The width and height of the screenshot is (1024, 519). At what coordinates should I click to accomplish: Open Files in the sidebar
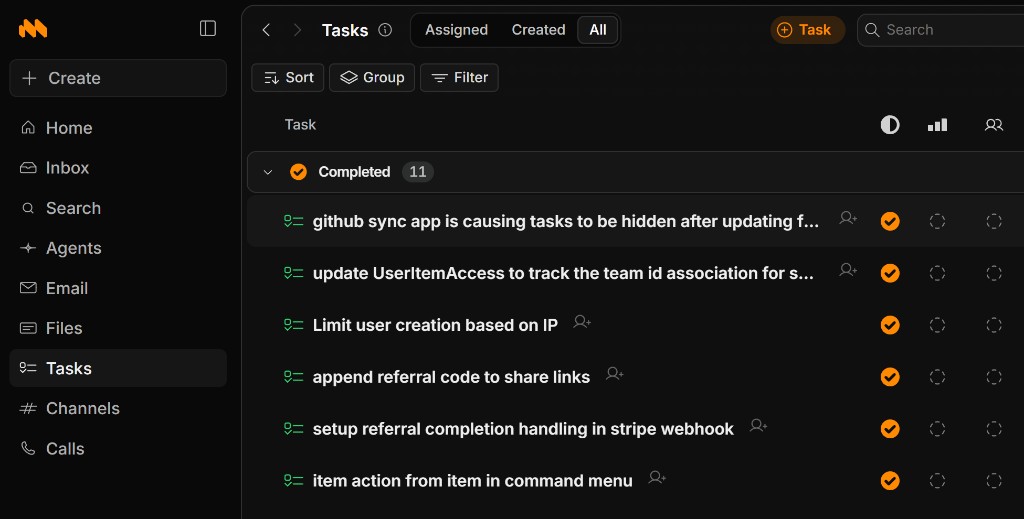coord(118,328)
